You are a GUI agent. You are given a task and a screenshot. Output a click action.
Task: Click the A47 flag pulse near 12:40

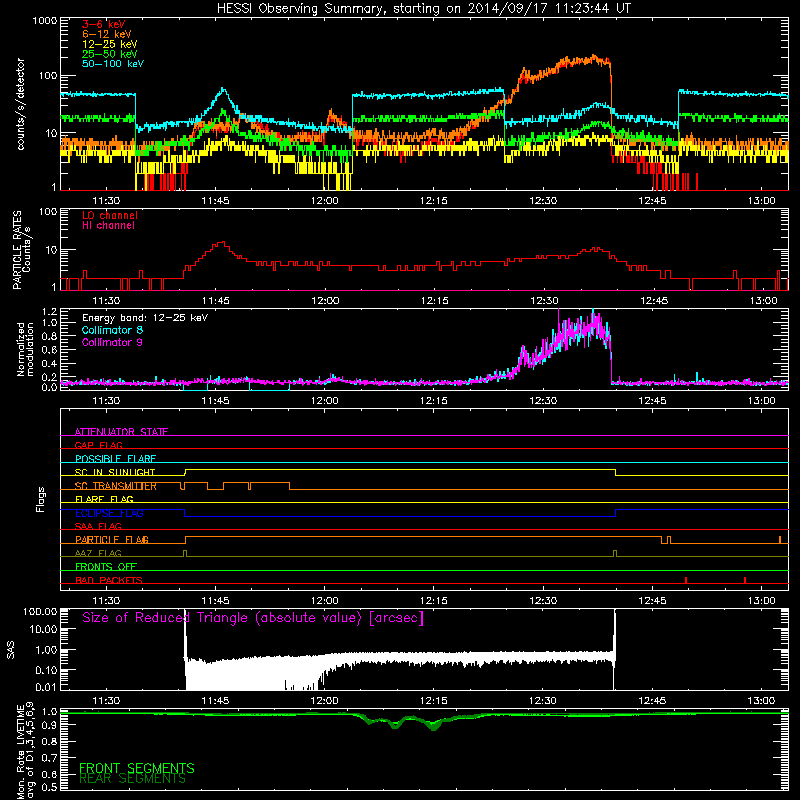pos(615,554)
